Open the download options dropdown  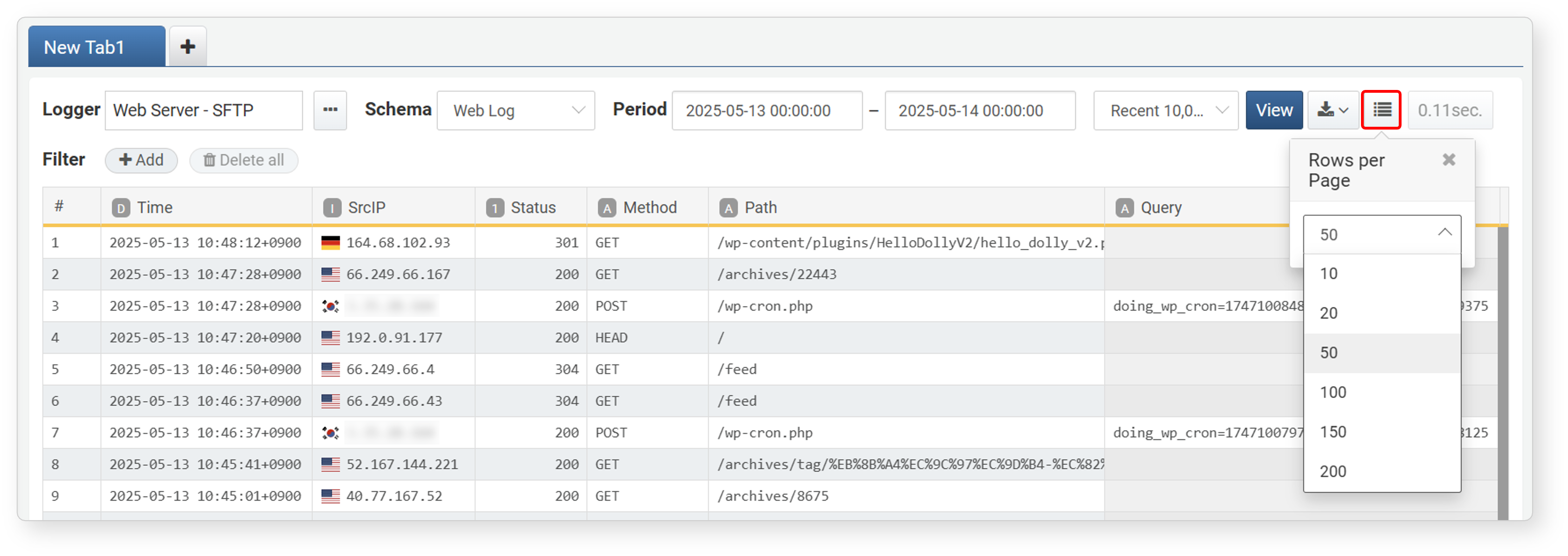point(1333,110)
